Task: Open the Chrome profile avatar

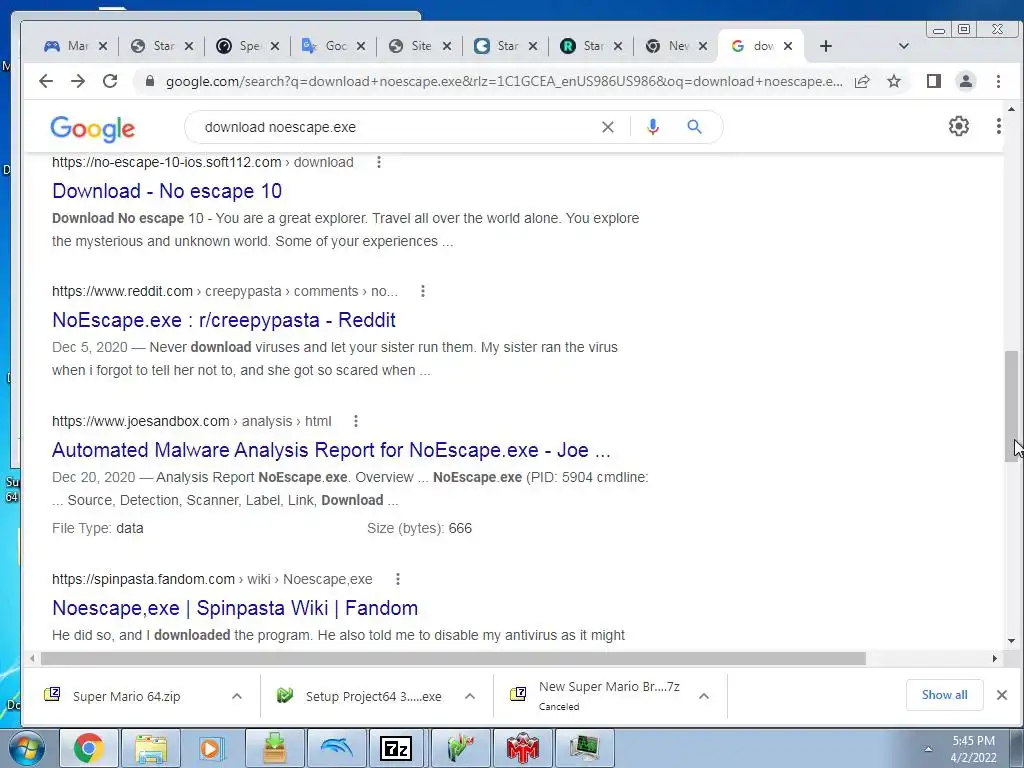Action: (x=966, y=81)
